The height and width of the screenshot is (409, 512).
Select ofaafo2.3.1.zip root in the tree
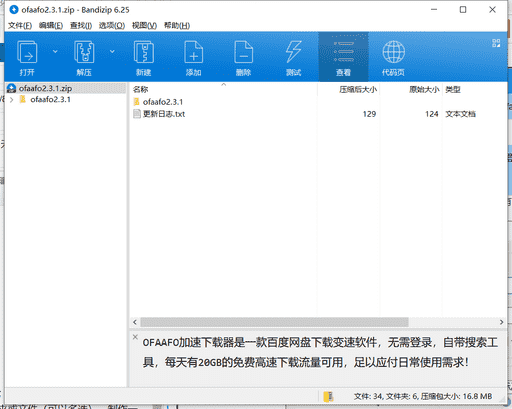pos(45,88)
